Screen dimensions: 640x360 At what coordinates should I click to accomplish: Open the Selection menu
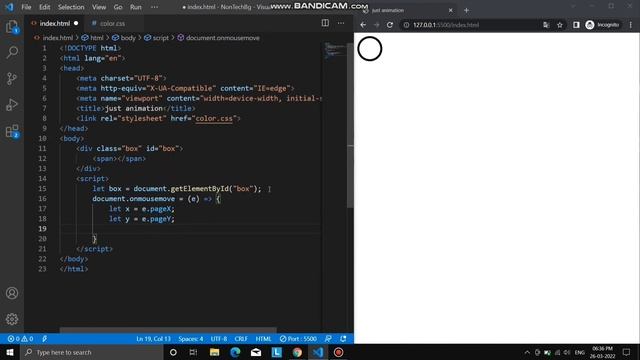coord(71,7)
